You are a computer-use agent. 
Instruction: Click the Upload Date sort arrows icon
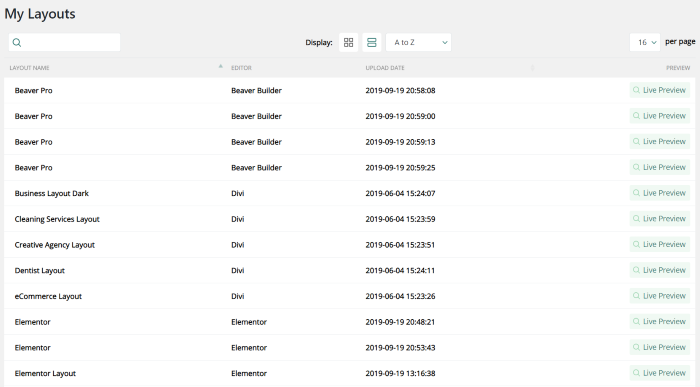click(532, 68)
